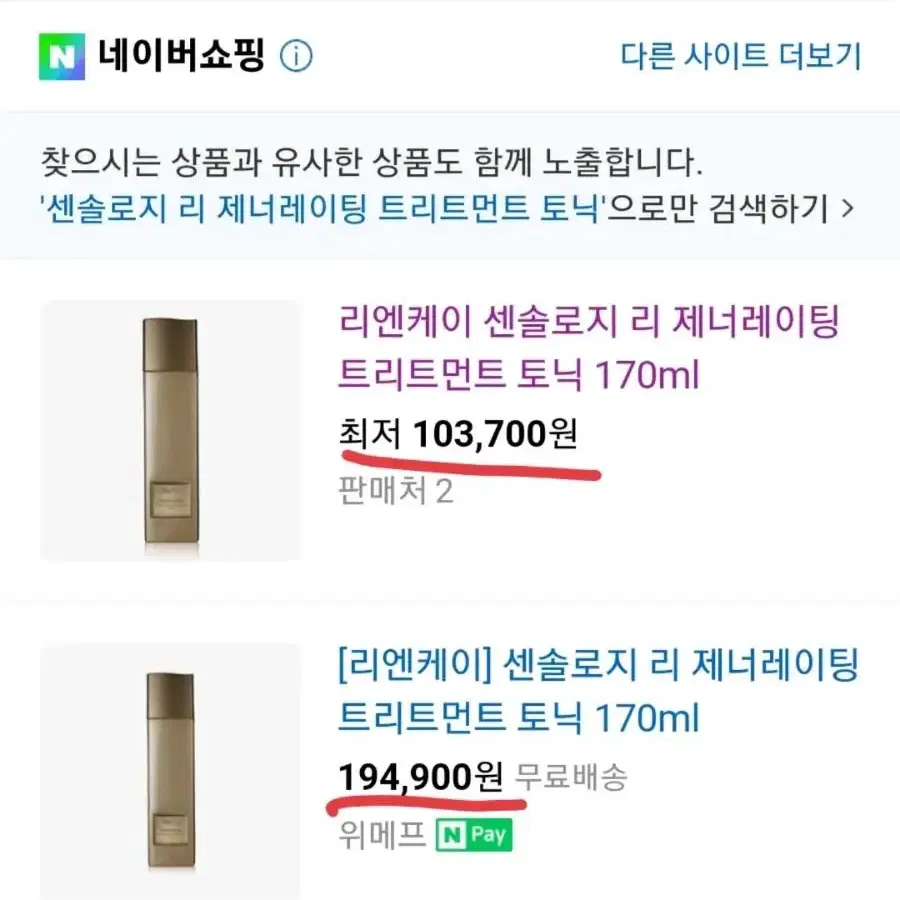Open purple 리엔케이 센솔로지 product title

(589, 348)
